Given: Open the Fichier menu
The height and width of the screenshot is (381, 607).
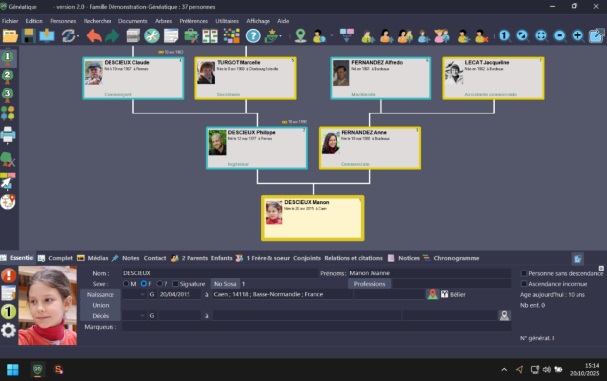Looking at the screenshot, I should click(10, 21).
